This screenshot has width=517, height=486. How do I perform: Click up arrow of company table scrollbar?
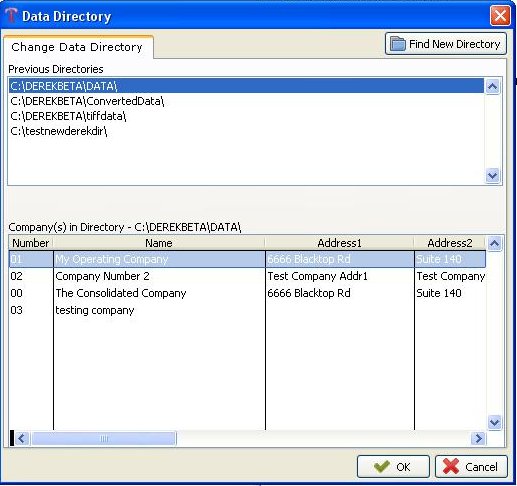[495, 244]
